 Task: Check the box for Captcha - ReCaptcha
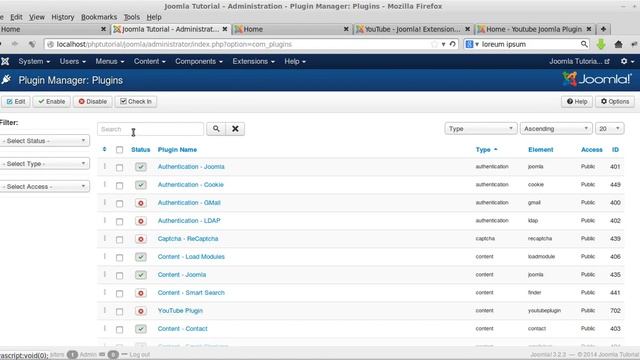tap(119, 239)
